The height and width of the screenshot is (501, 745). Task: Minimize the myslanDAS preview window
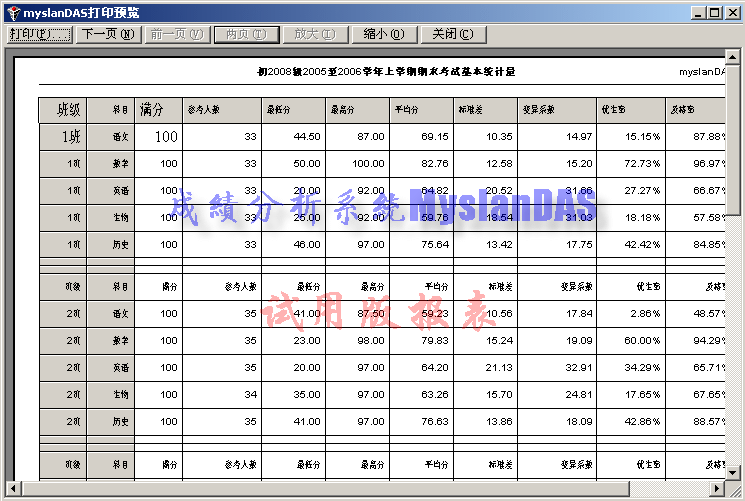click(698, 12)
